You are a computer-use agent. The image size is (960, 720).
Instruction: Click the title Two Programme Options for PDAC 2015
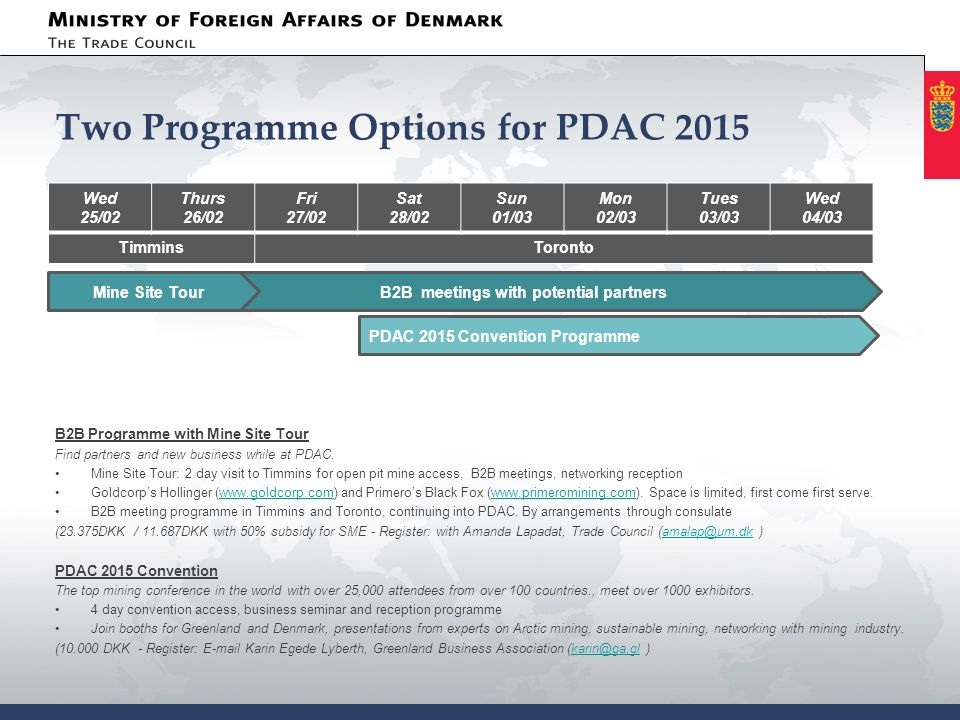(402, 128)
